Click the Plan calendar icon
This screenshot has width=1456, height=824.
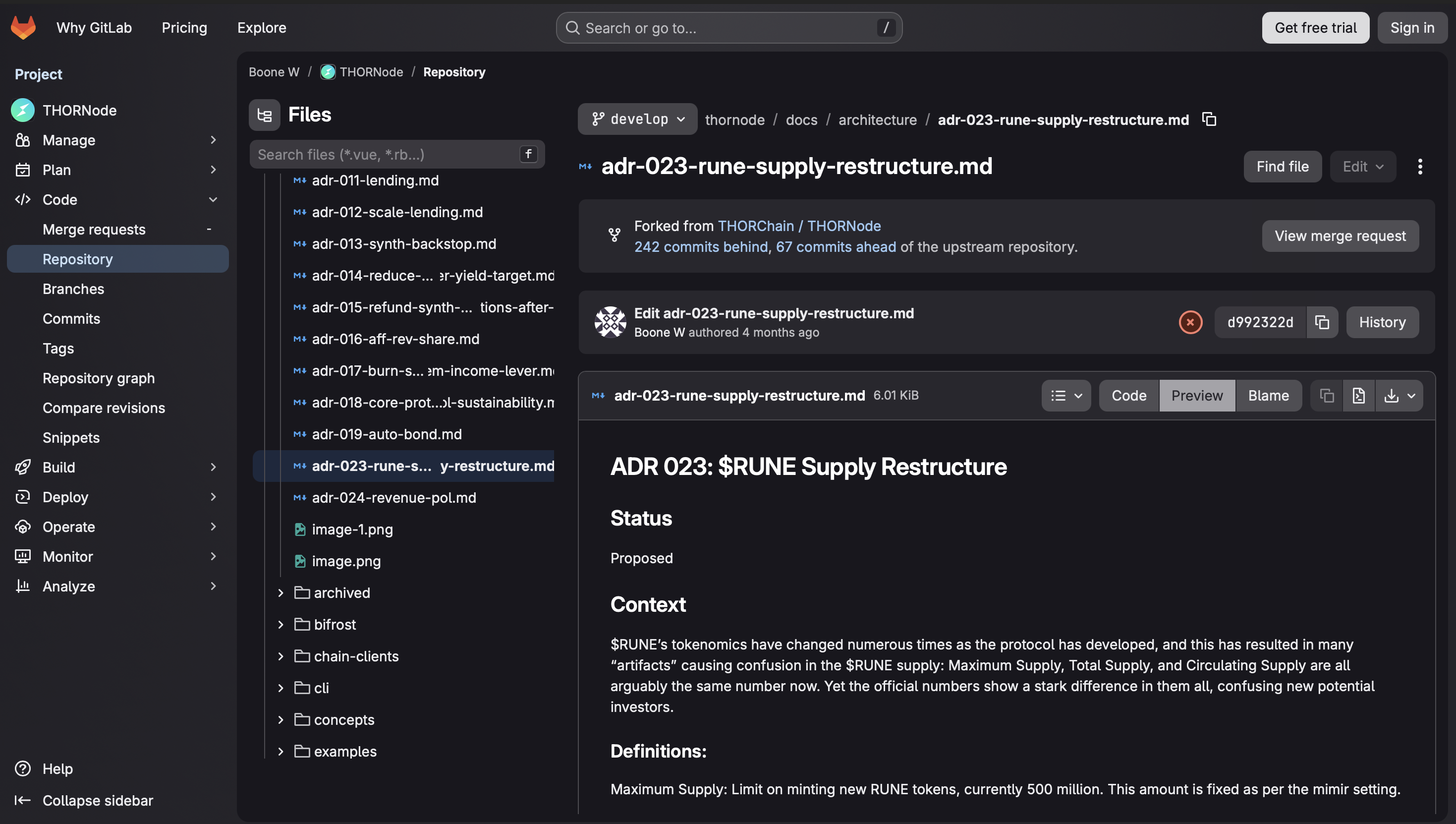coord(23,170)
